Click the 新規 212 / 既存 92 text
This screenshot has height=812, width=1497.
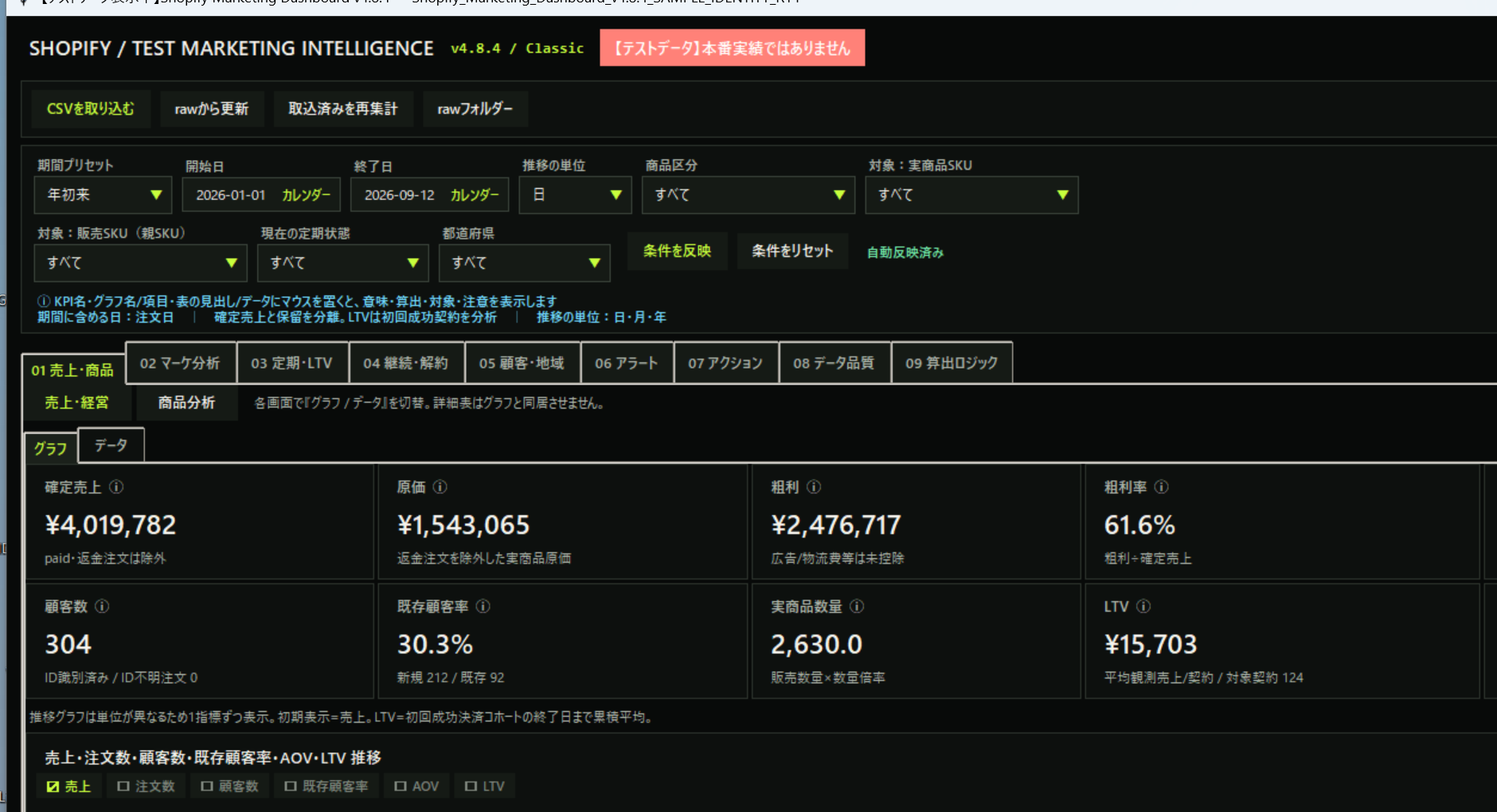451,677
